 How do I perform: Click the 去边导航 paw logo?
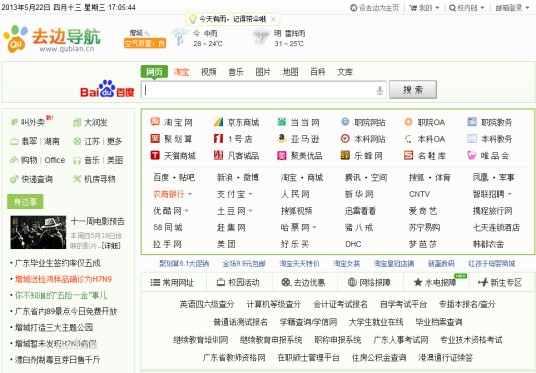coord(15,38)
